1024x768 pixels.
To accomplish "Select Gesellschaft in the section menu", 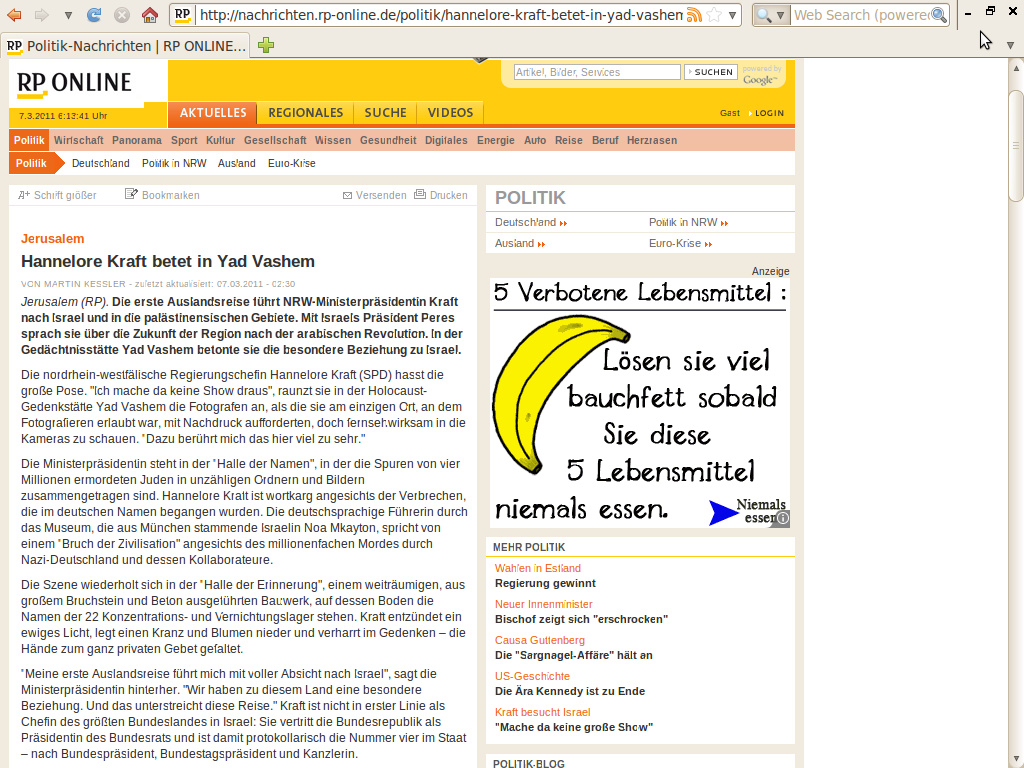I will tap(275, 140).
